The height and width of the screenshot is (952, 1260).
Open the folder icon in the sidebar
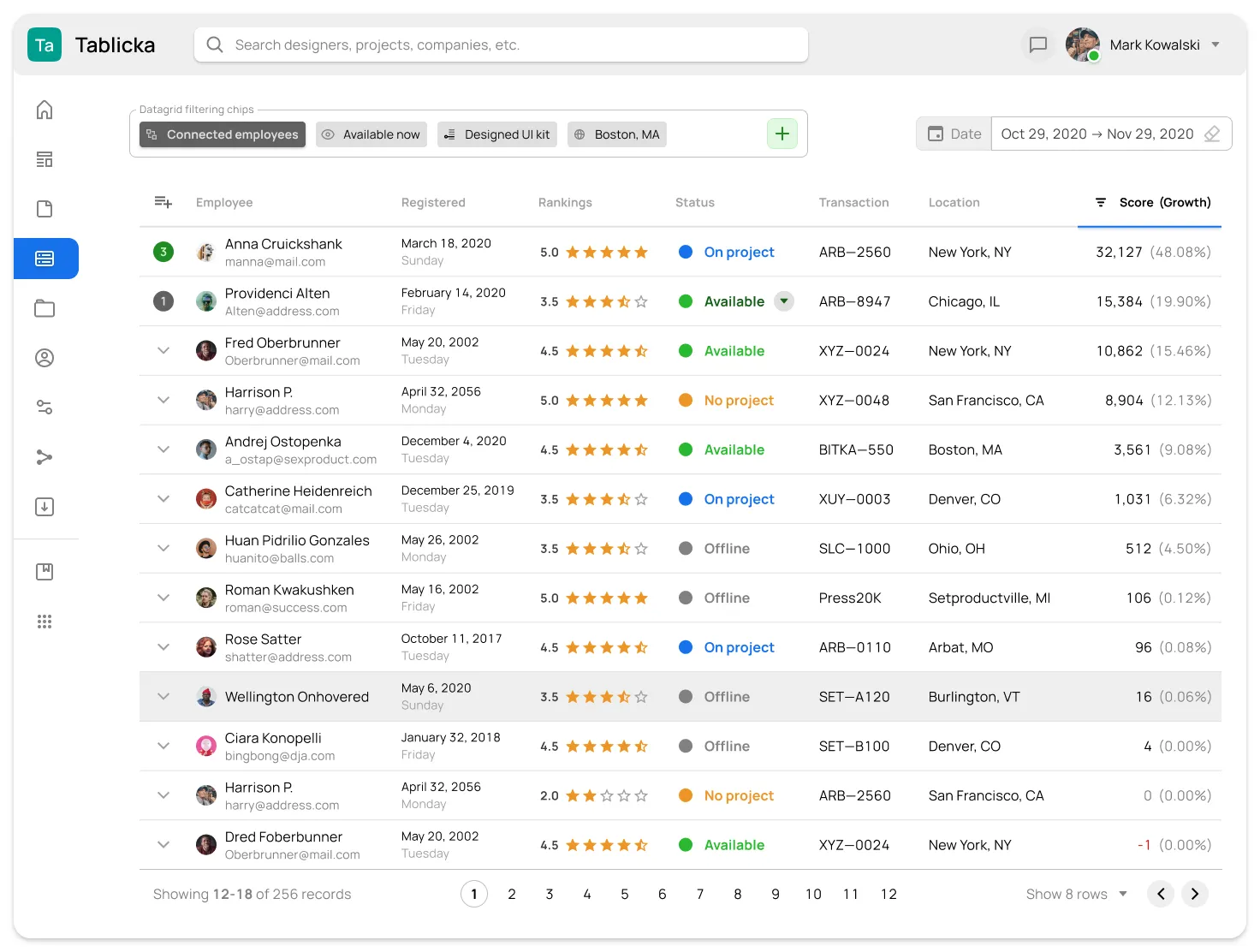(x=45, y=308)
